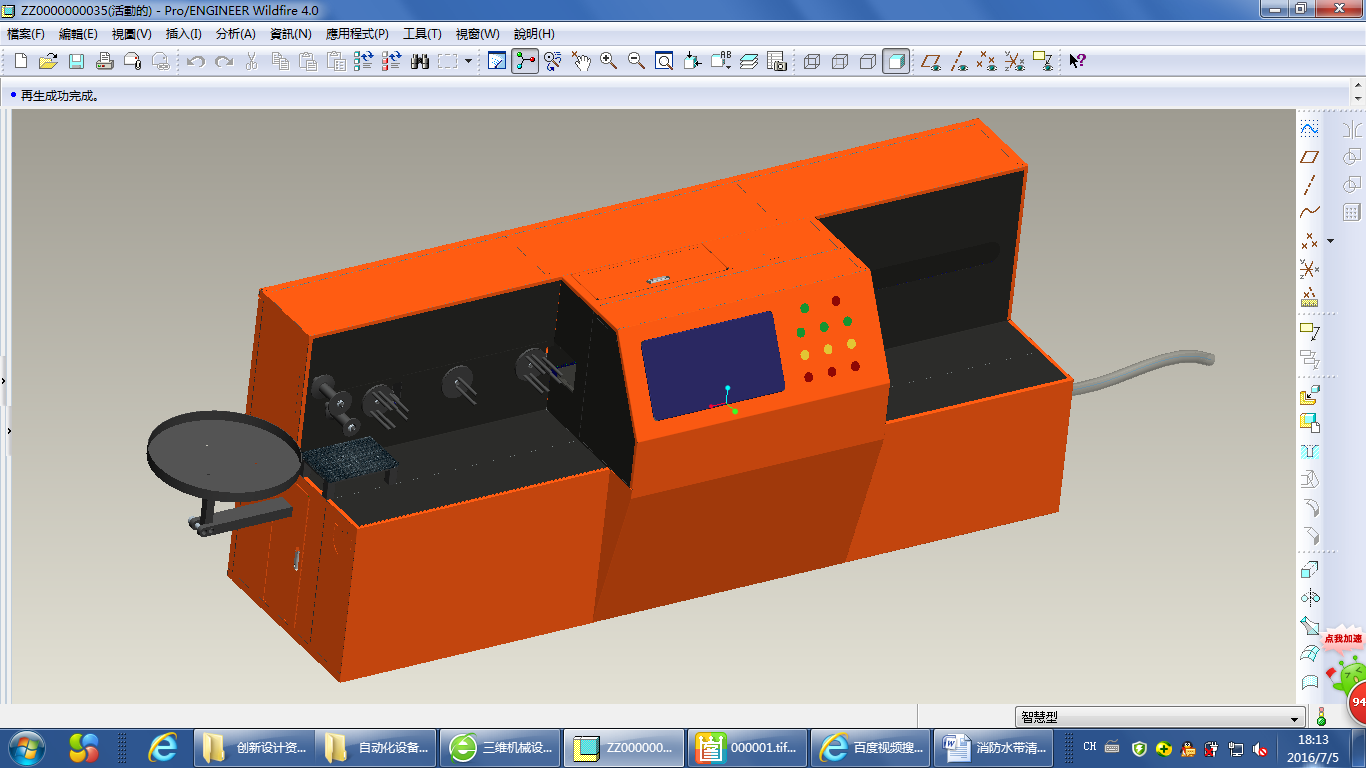Open the 檔案(F) menu
The width and height of the screenshot is (1366, 768).
tap(26, 34)
